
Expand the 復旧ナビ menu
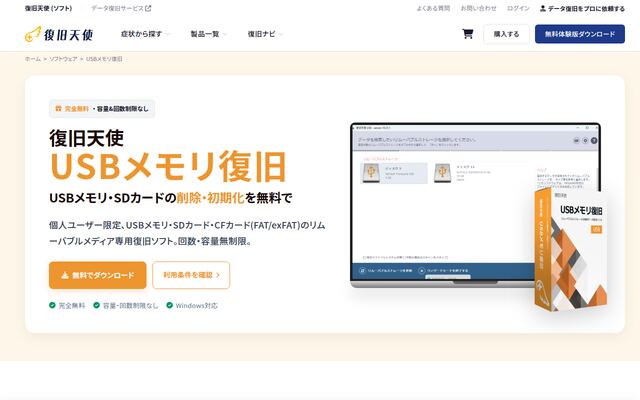click(264, 34)
